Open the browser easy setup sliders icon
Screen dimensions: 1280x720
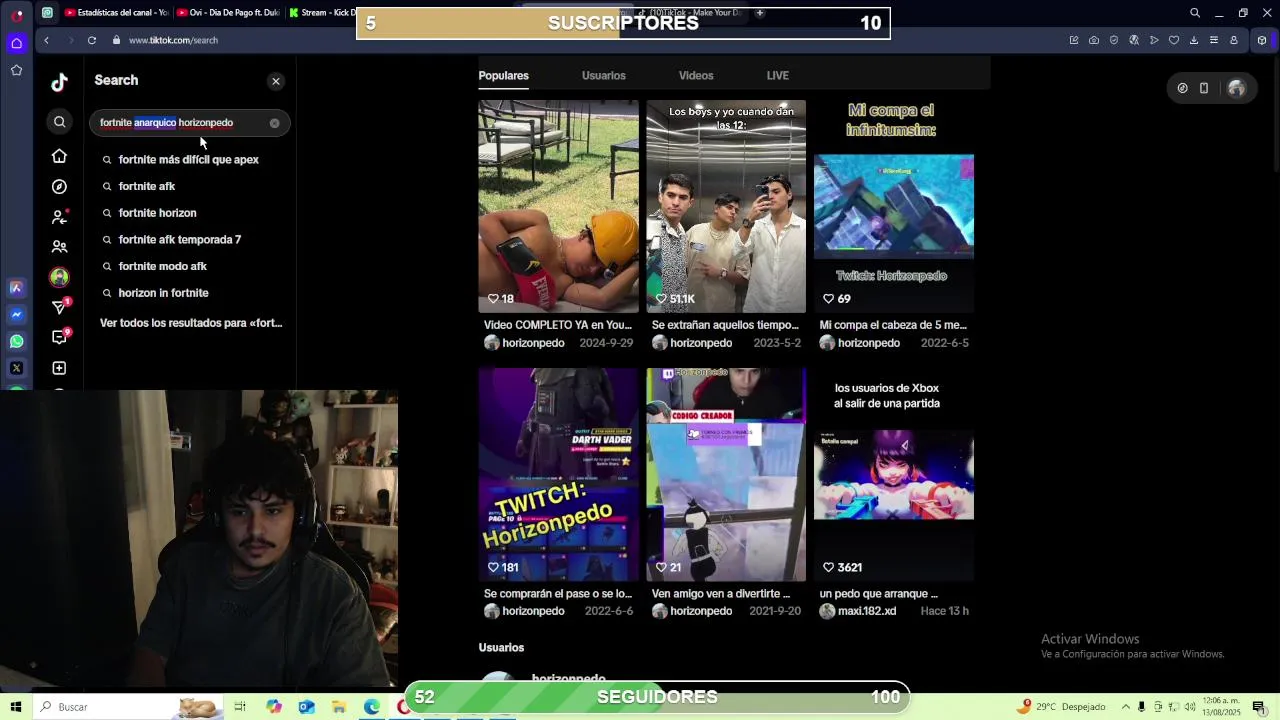click(x=1214, y=40)
